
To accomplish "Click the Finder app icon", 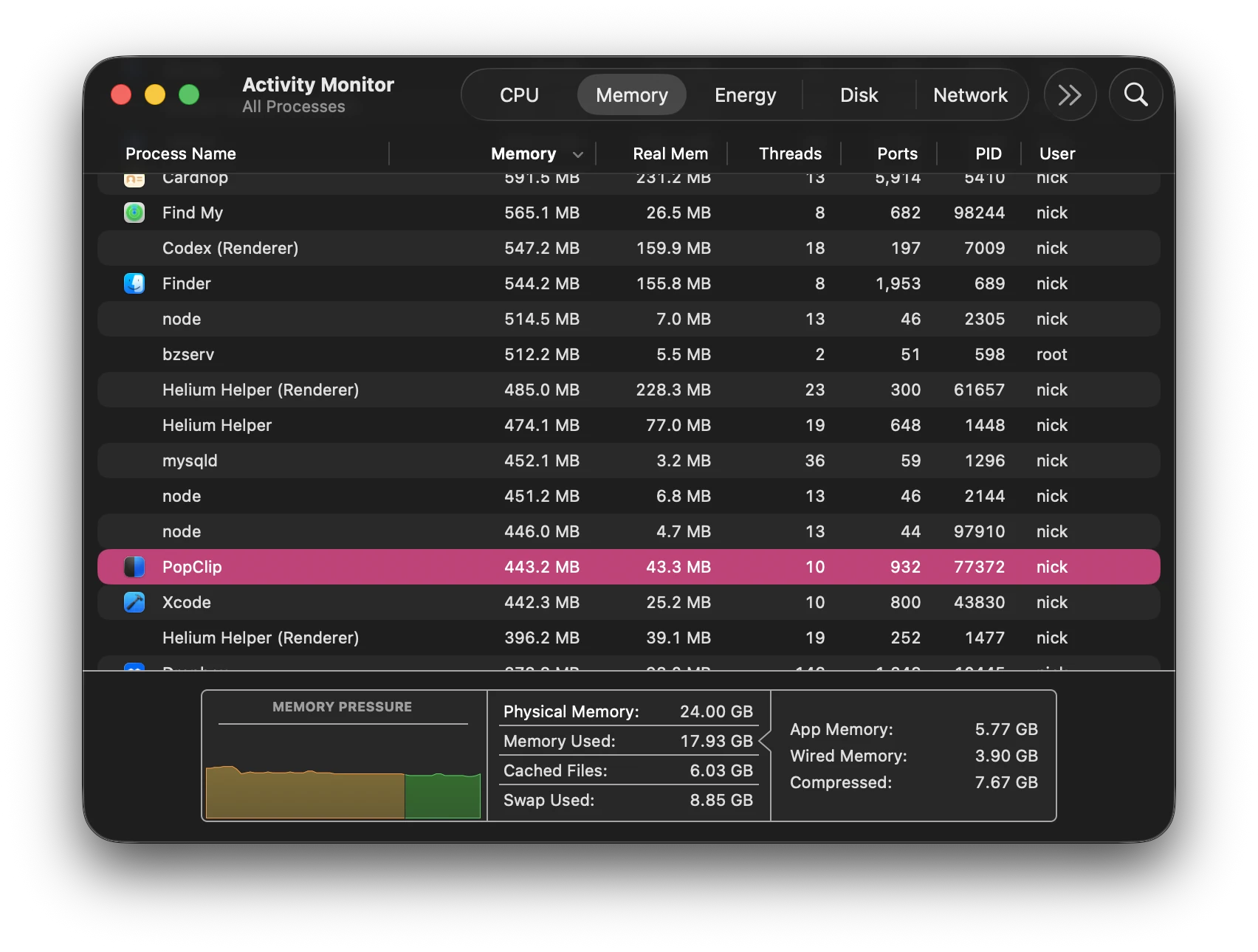I will [x=134, y=283].
